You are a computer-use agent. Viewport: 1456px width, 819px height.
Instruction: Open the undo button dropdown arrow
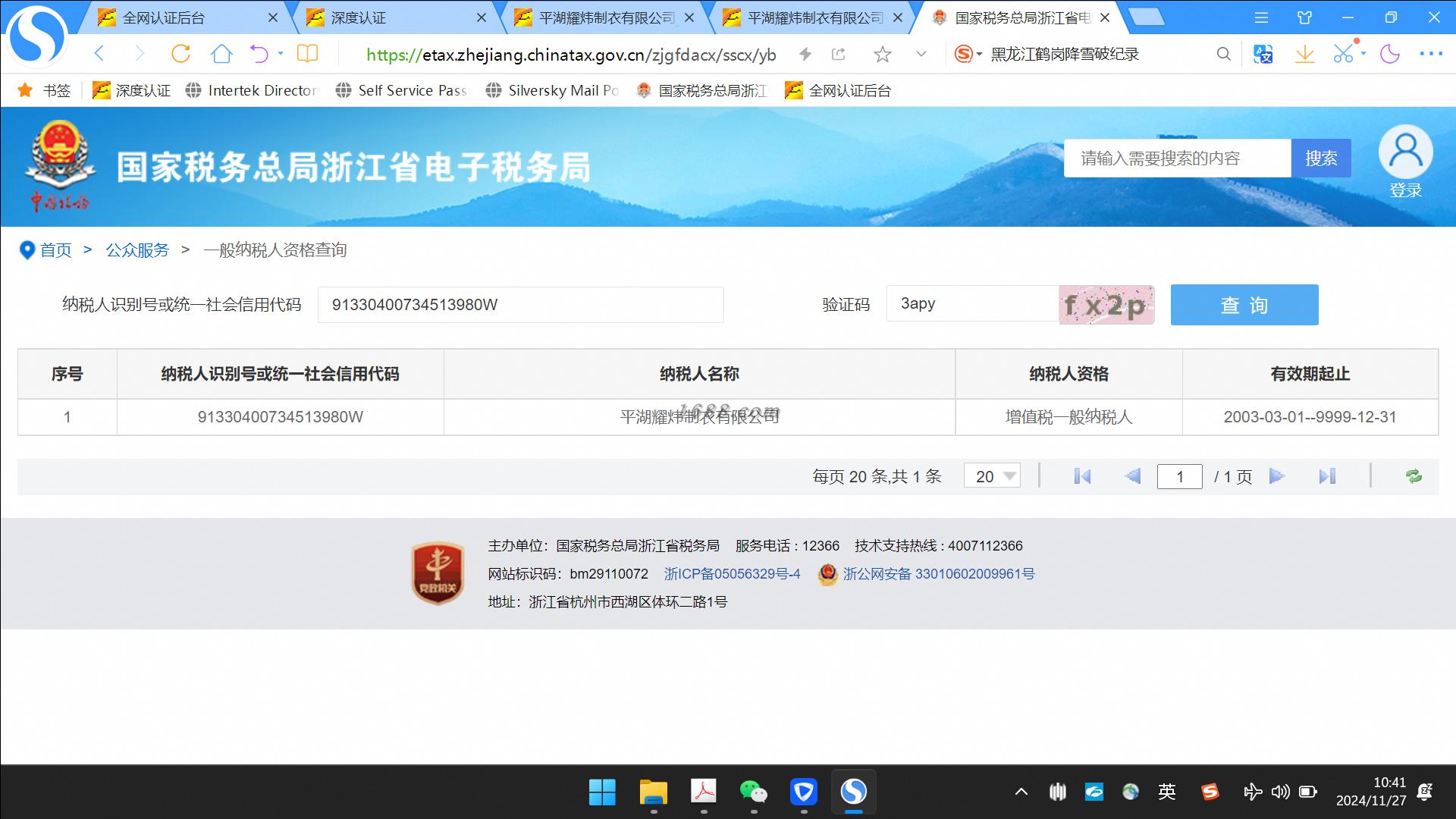[281, 54]
